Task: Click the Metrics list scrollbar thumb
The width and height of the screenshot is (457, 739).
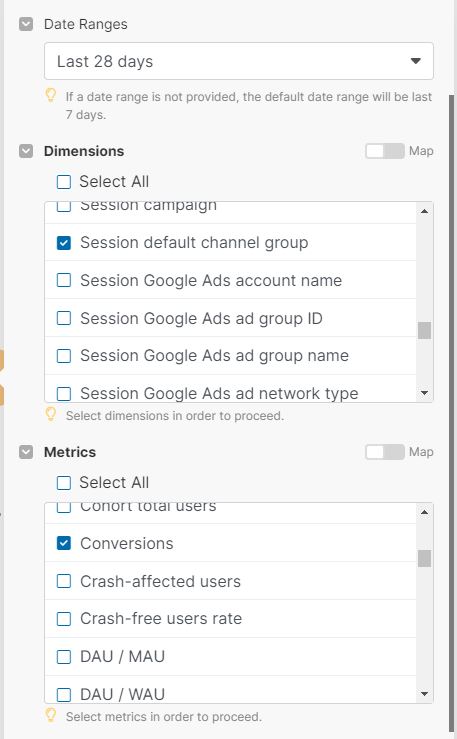Action: (424, 558)
